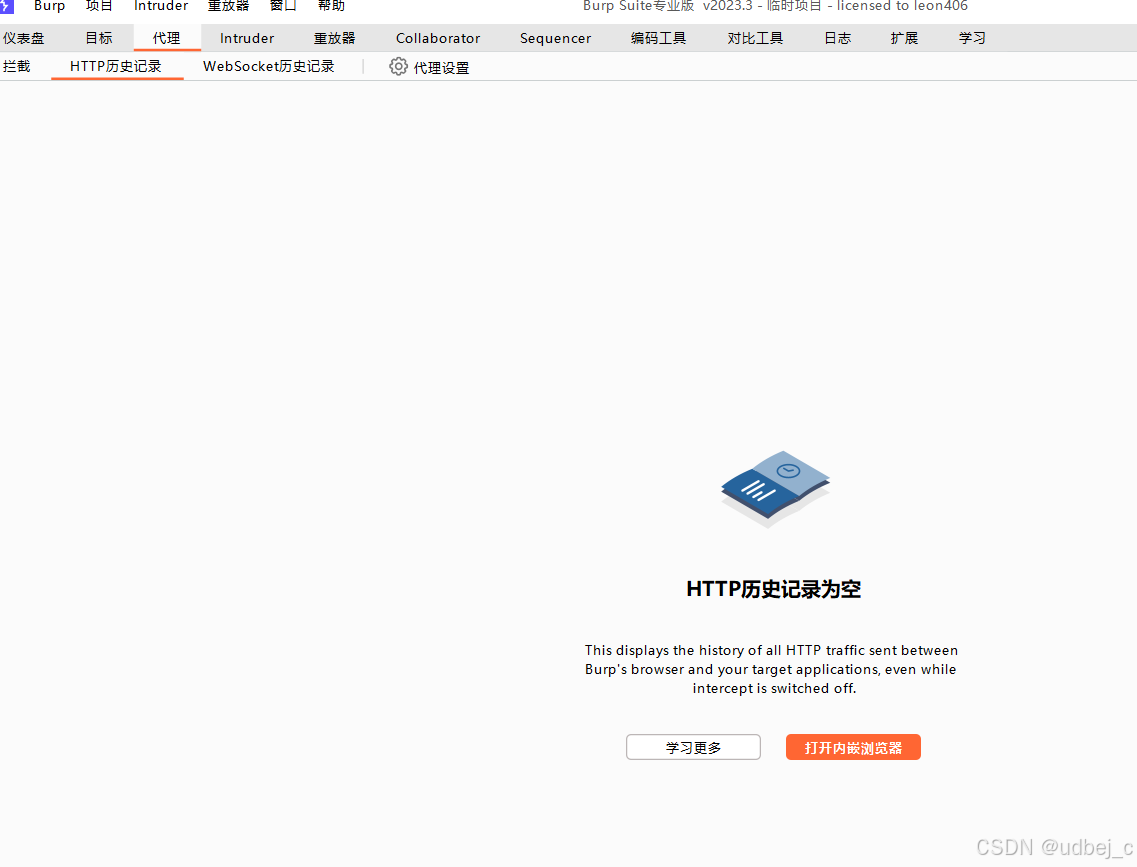
Task: Open the 帮助 menu
Action: (x=331, y=6)
